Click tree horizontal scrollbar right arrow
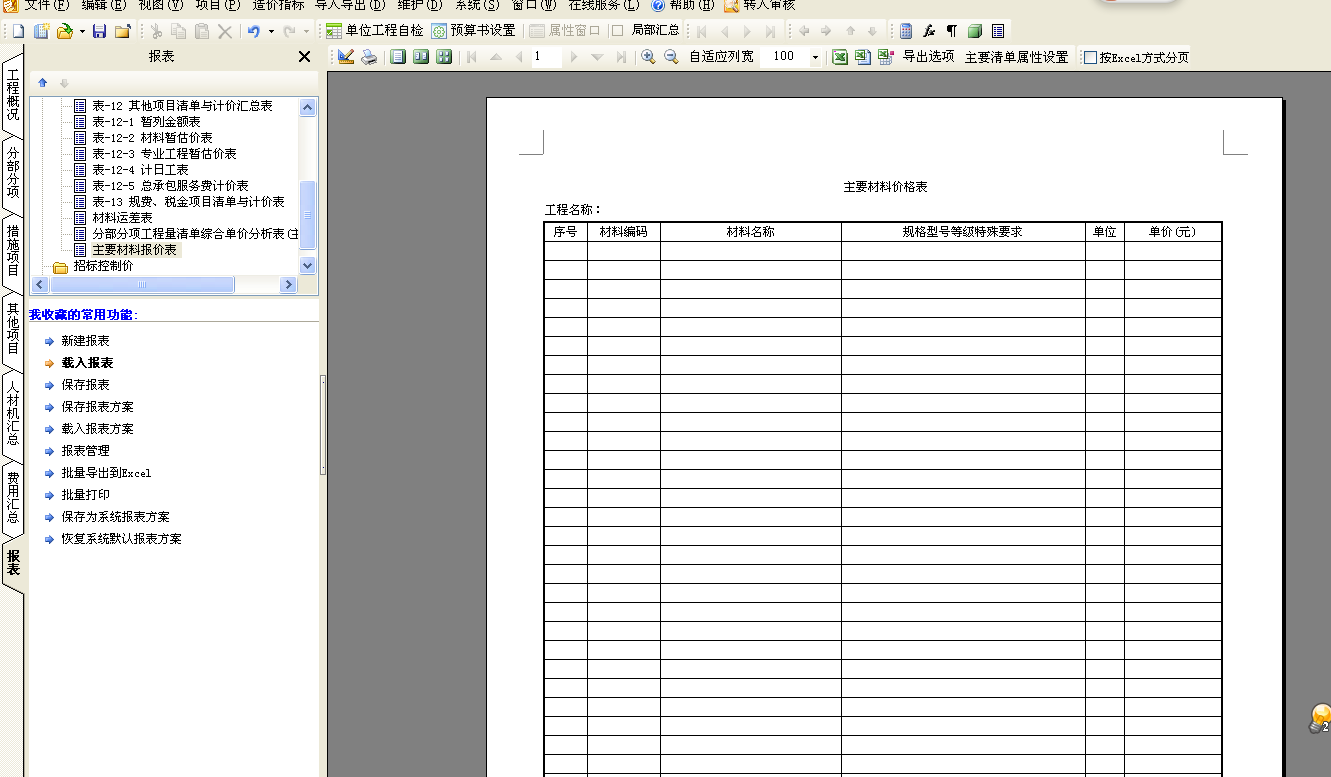This screenshot has height=777, width=1331. pos(289,285)
